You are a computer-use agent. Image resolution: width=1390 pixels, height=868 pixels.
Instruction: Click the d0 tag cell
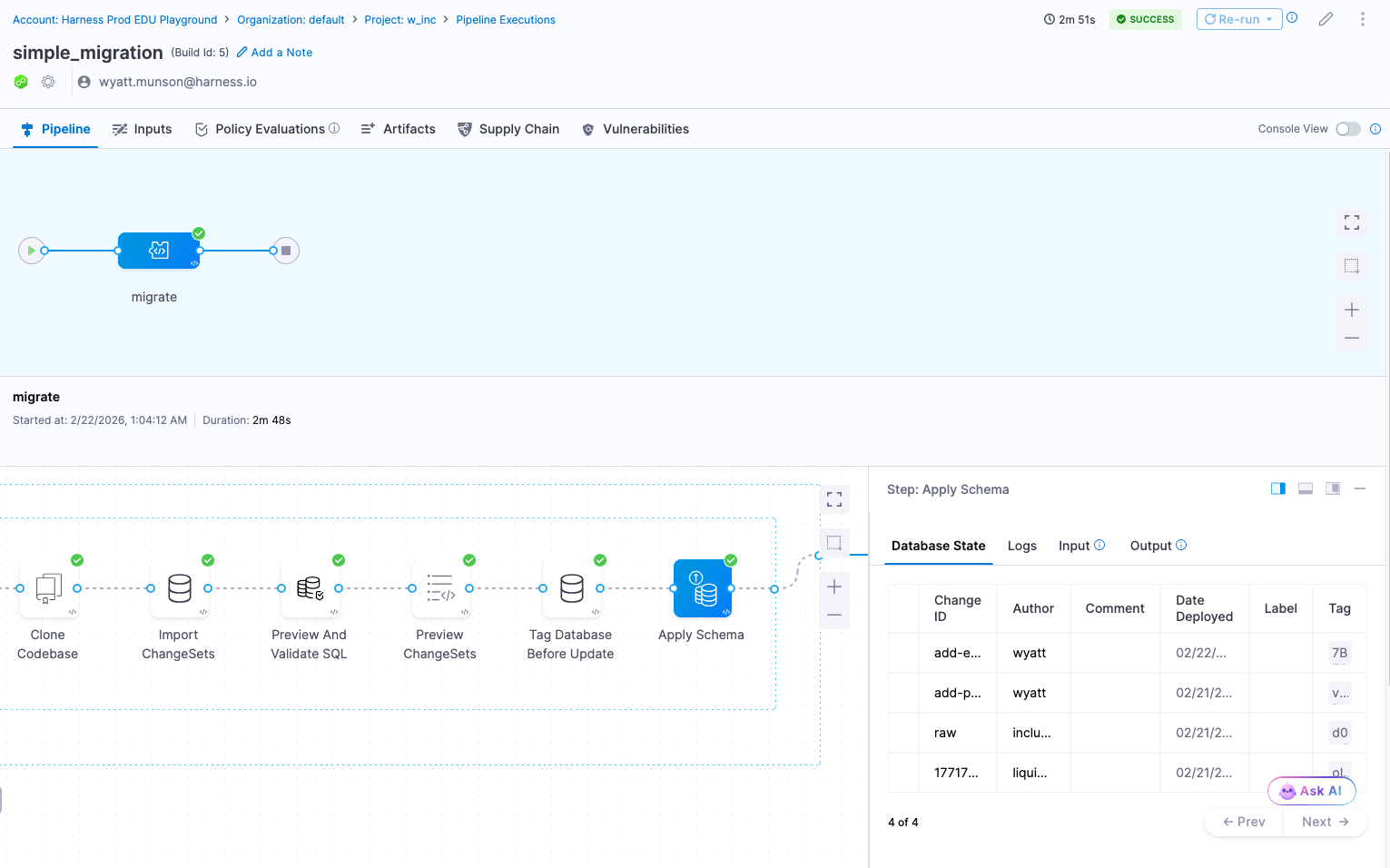point(1339,733)
